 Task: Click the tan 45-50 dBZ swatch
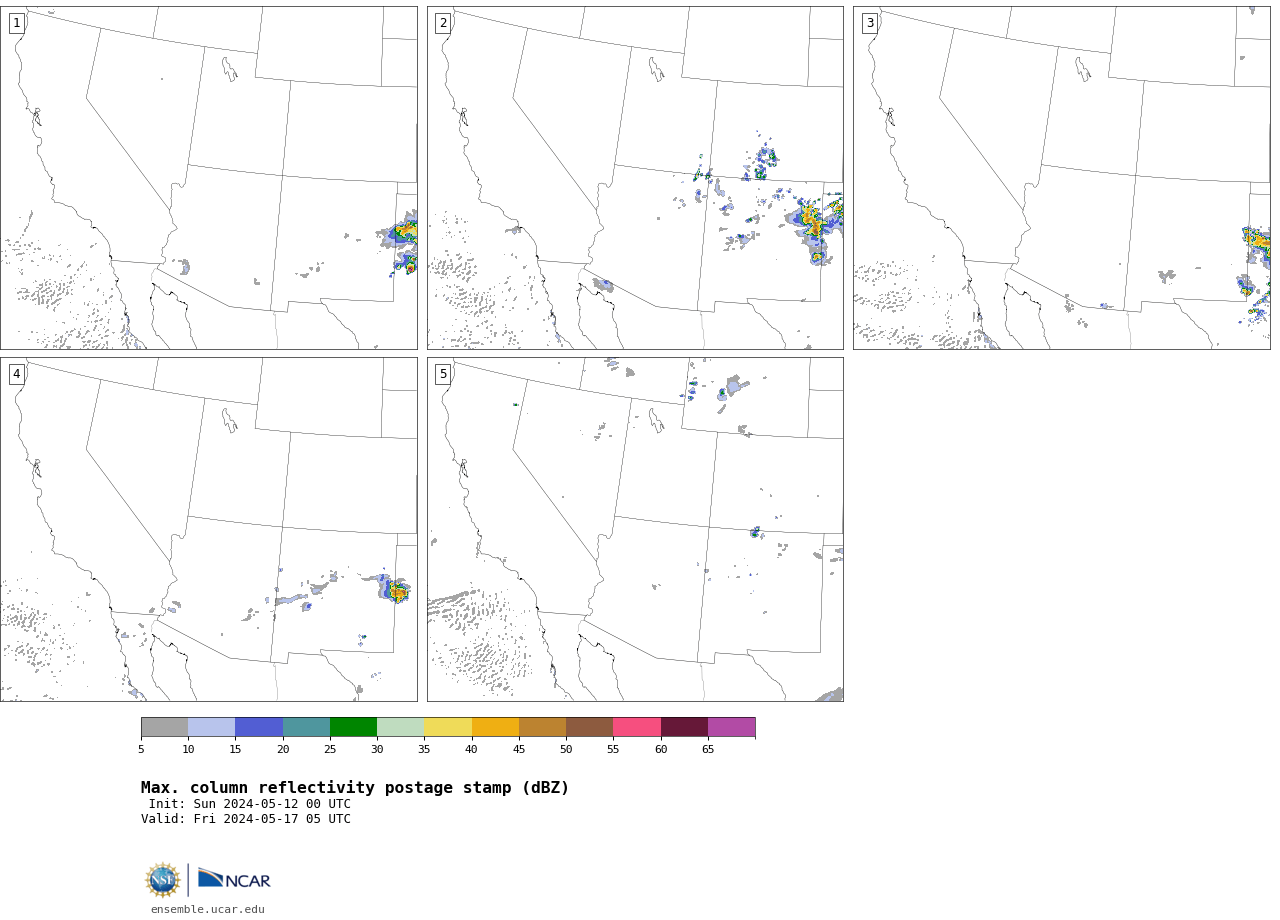(x=543, y=727)
